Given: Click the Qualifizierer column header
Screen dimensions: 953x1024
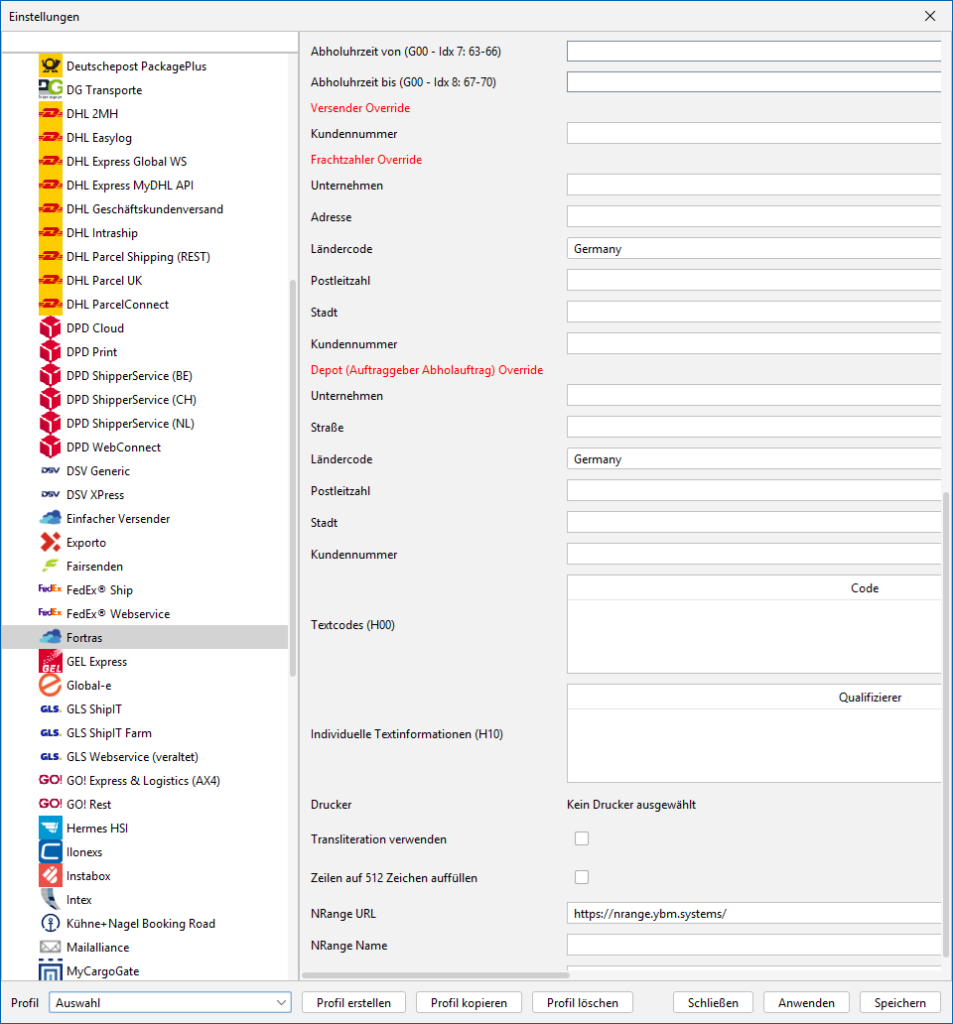Looking at the screenshot, I should (869, 697).
